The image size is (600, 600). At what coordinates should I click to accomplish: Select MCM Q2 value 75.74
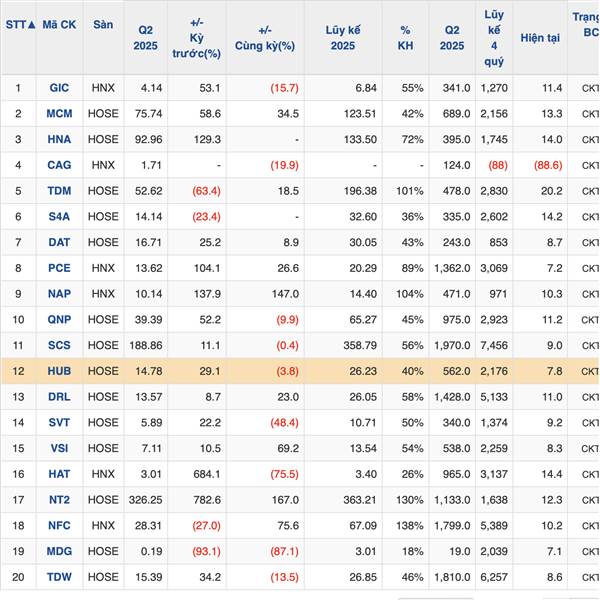coord(148,114)
